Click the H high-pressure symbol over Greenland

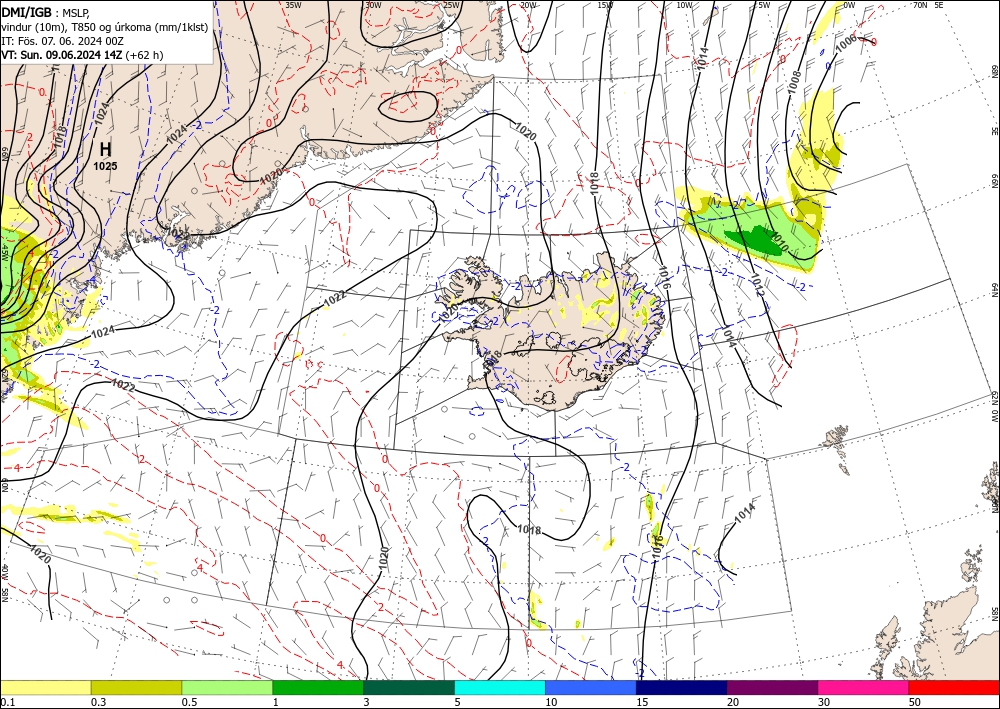click(106, 150)
